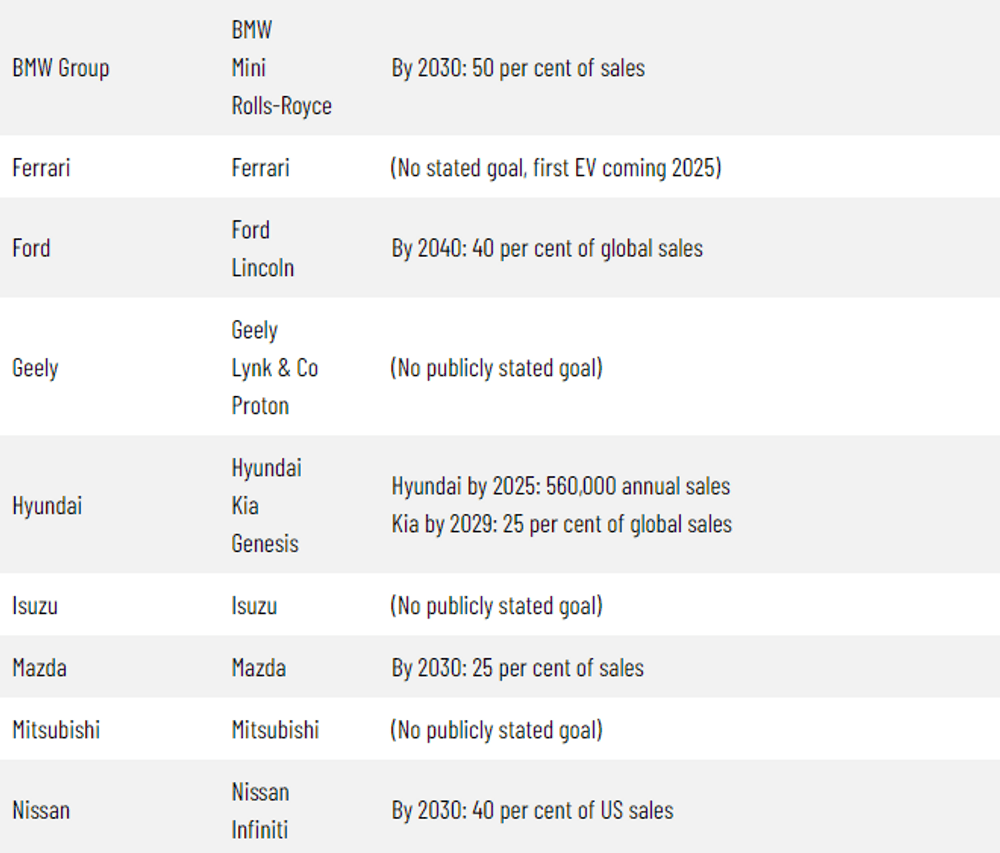This screenshot has width=1000, height=853.
Task: Click the 'Lynk & Co' row's 'Geely' manufacturer name
Action: [35, 368]
